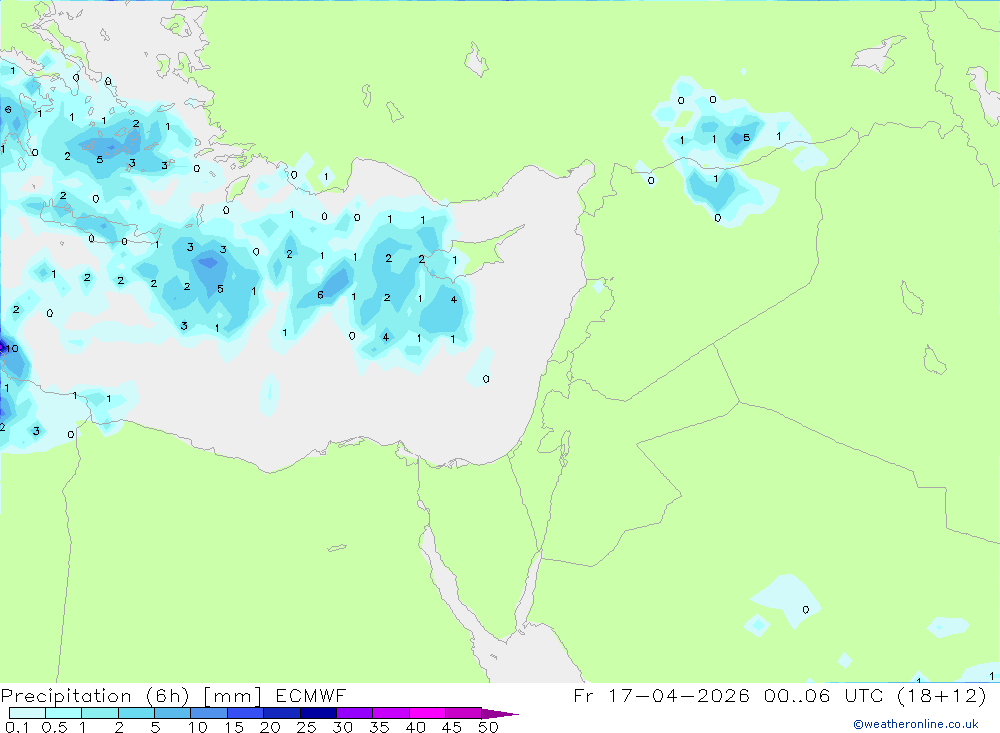The image size is (1000, 733).
Task: Click the legend label '40'
Action: pos(415,727)
